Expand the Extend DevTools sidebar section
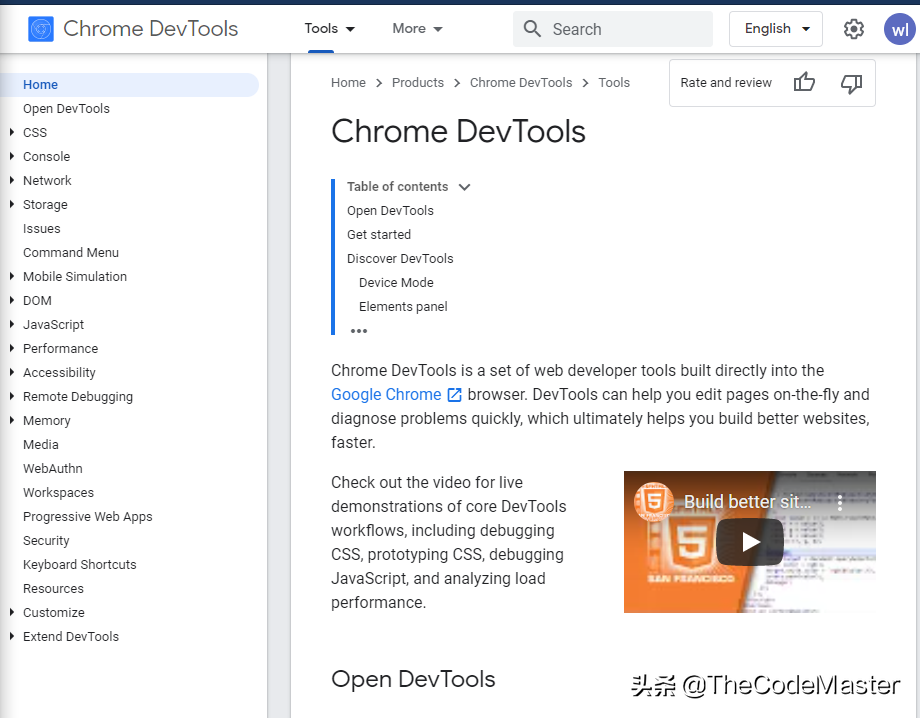Image resolution: width=920 pixels, height=718 pixels. point(12,636)
